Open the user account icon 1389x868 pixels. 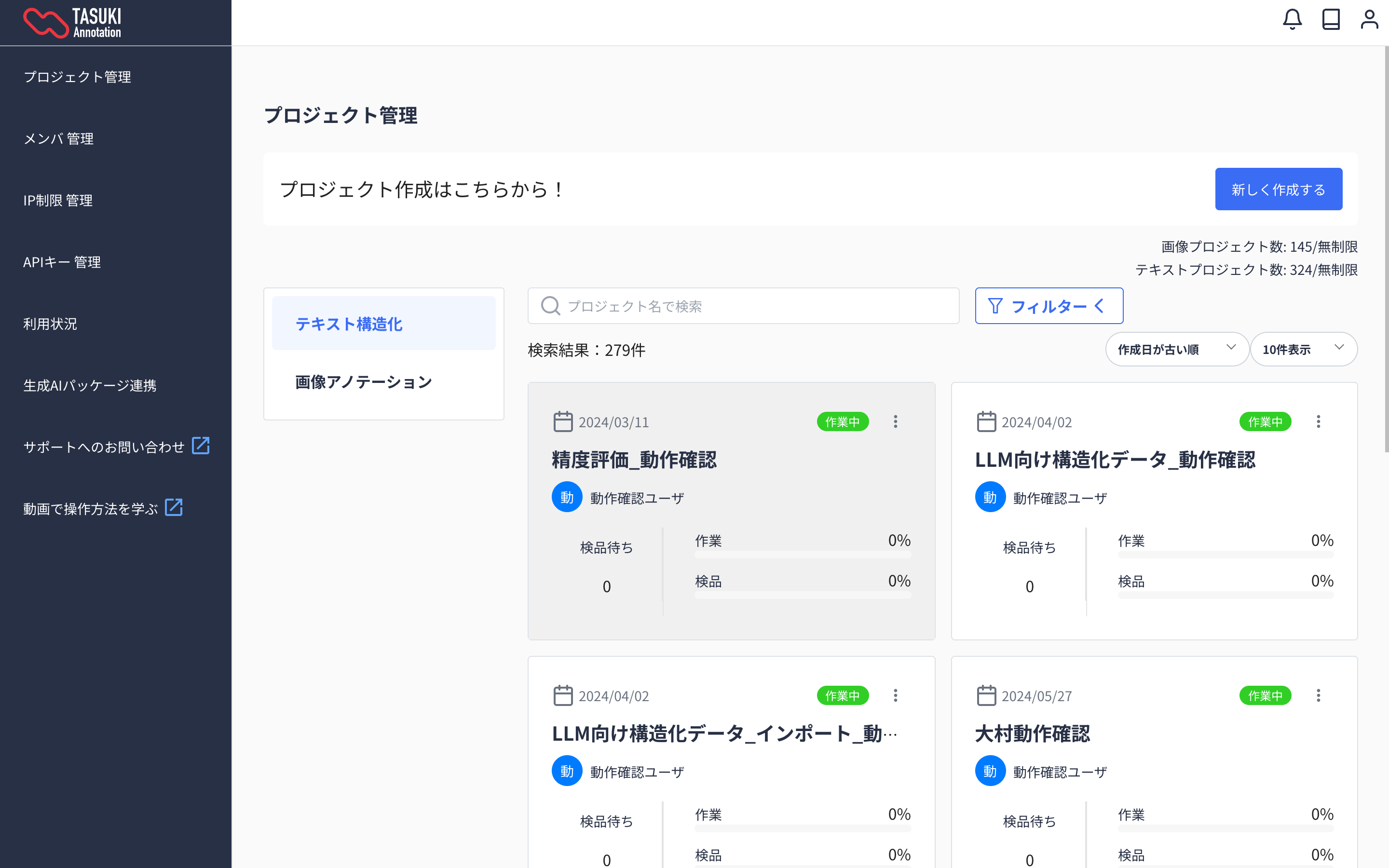pos(1369,19)
